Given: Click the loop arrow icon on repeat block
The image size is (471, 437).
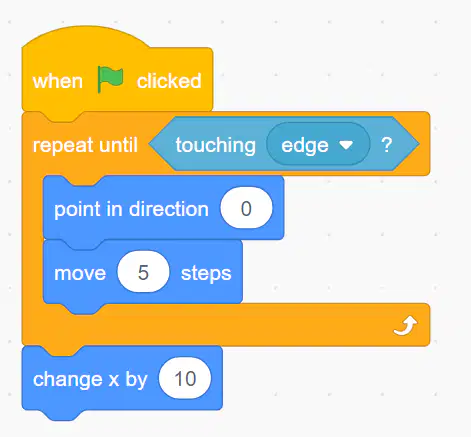Looking at the screenshot, I should point(405,326).
